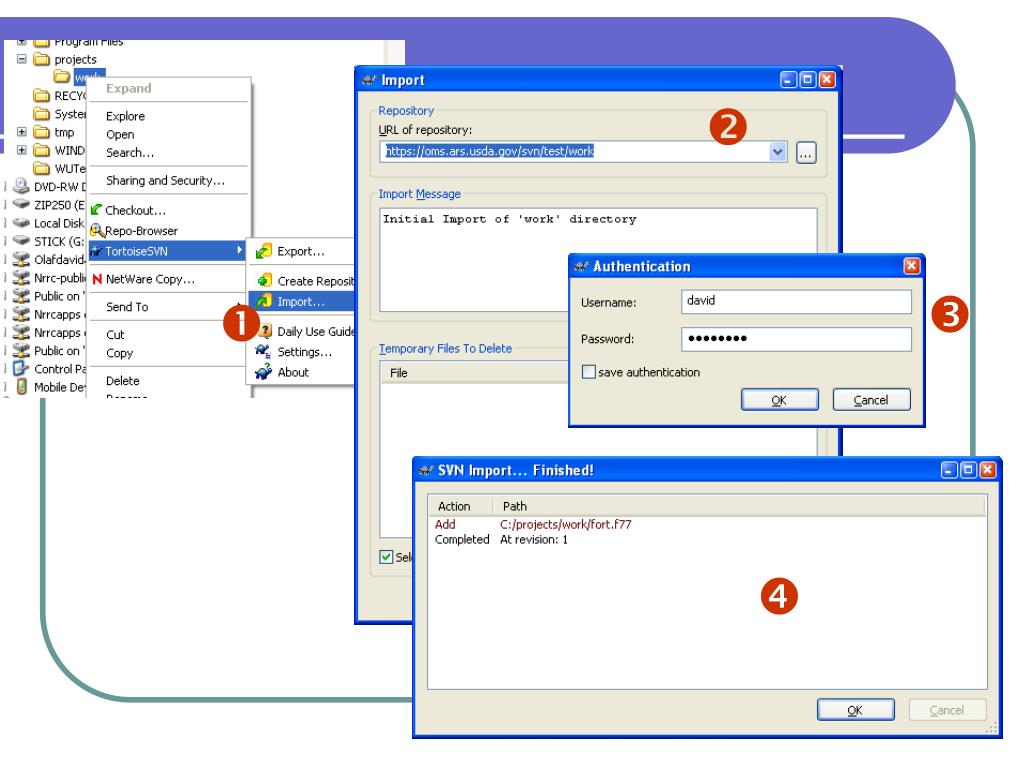Click the Settings icon in TortoiseSVN submenu
The width and height of the screenshot is (1024, 768).
point(263,351)
